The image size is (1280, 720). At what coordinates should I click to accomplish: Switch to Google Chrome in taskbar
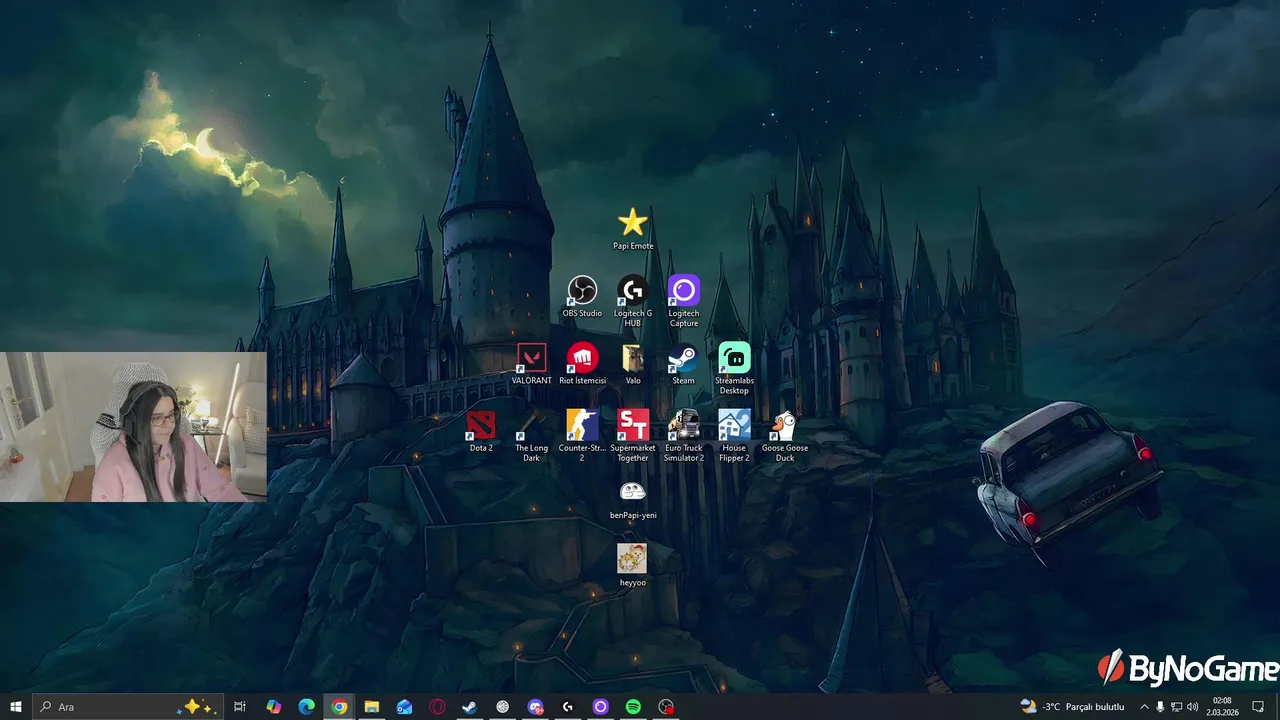(x=339, y=707)
